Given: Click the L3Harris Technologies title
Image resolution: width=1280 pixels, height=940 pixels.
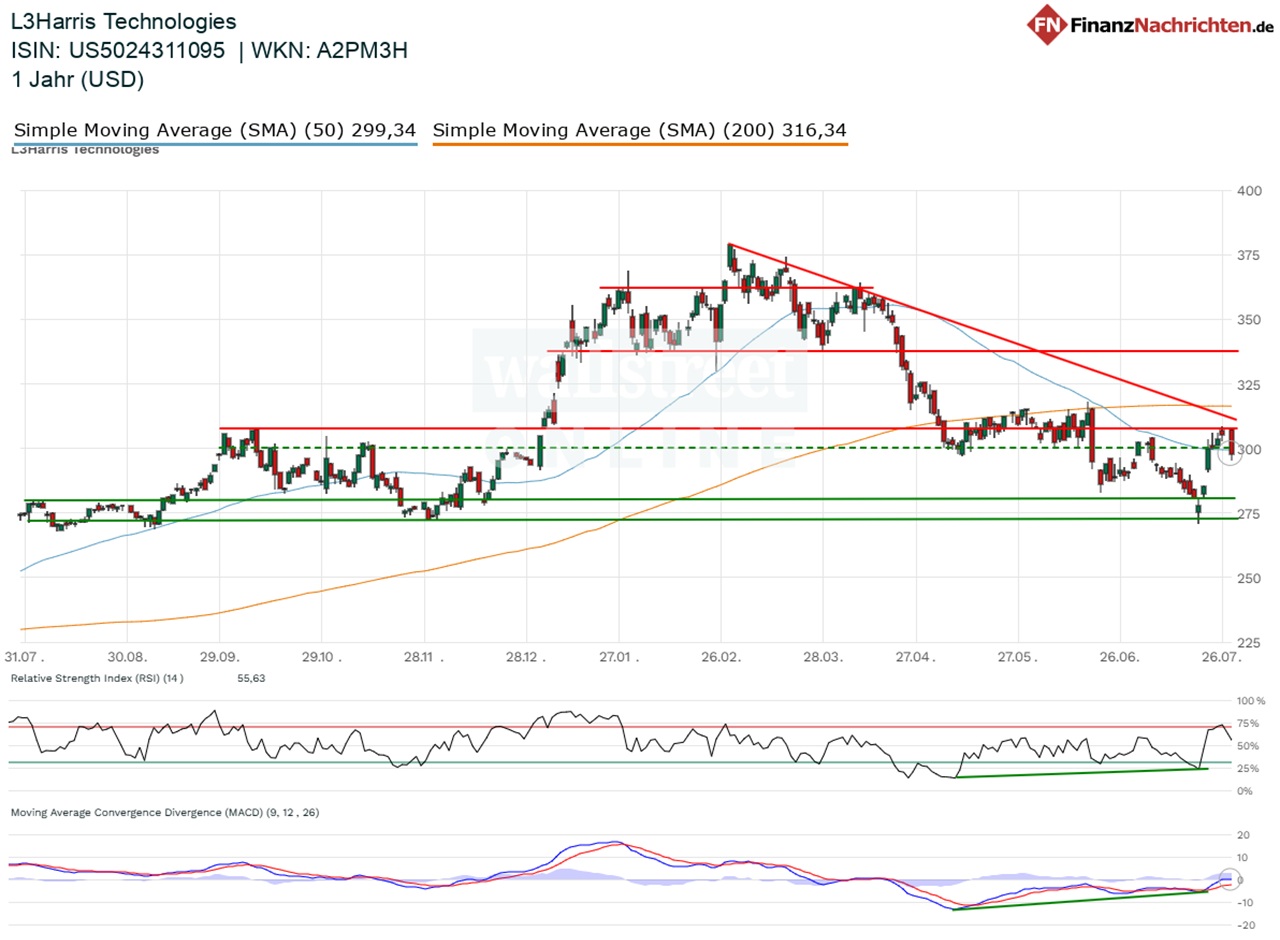Looking at the screenshot, I should pos(124,21).
